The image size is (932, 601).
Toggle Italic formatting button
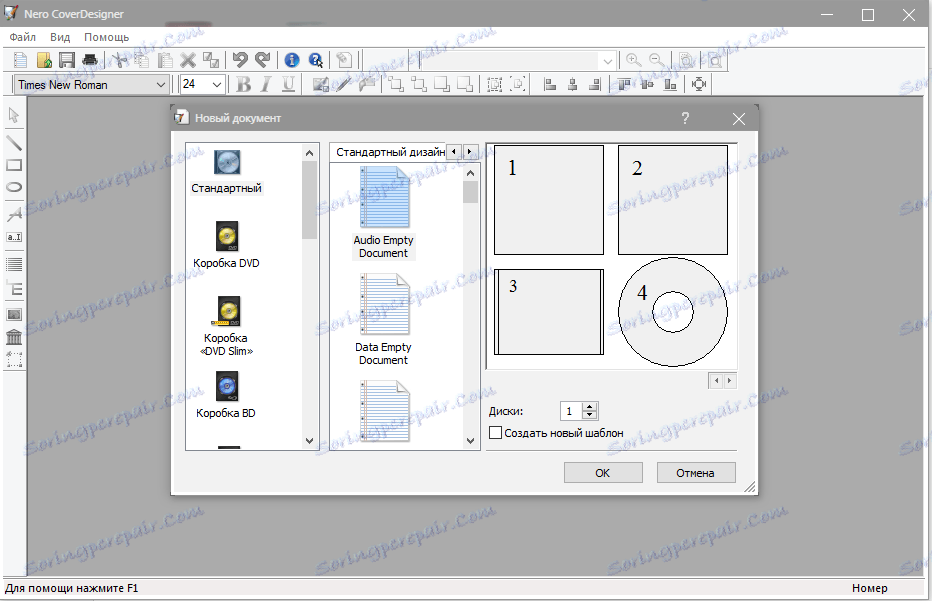[x=266, y=85]
